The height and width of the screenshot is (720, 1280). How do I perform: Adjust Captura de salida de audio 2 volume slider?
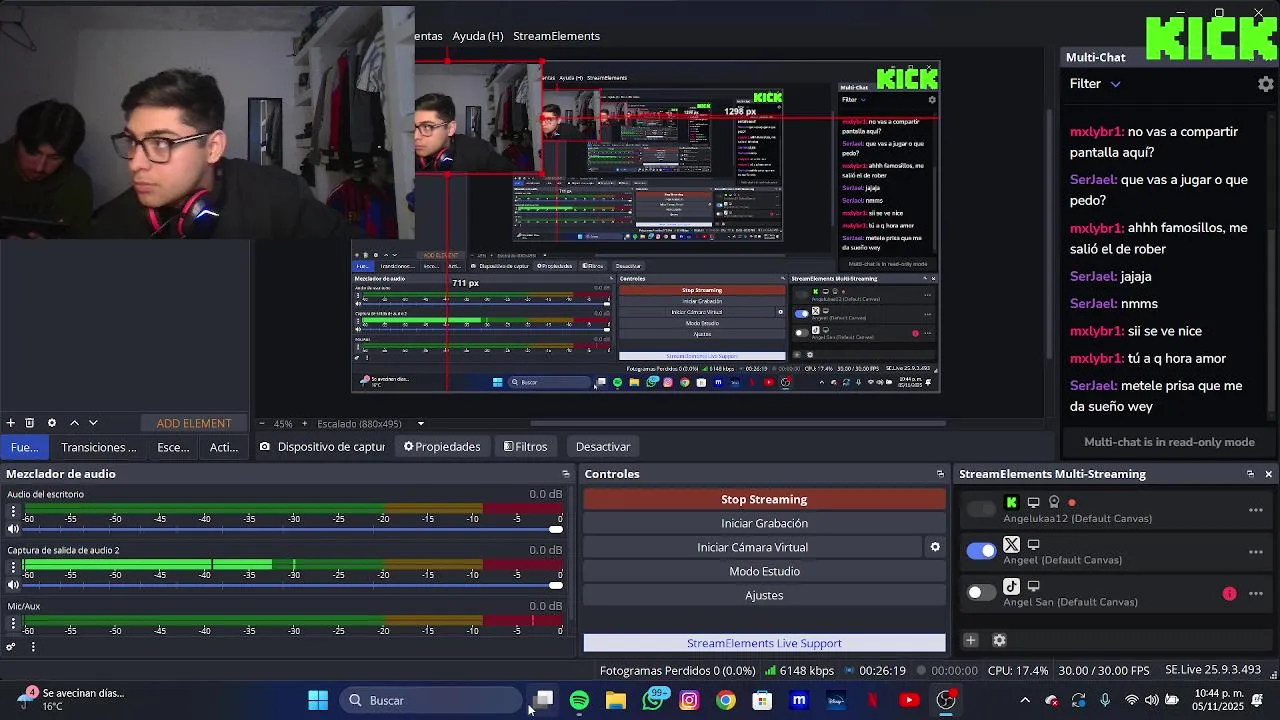tap(292, 585)
